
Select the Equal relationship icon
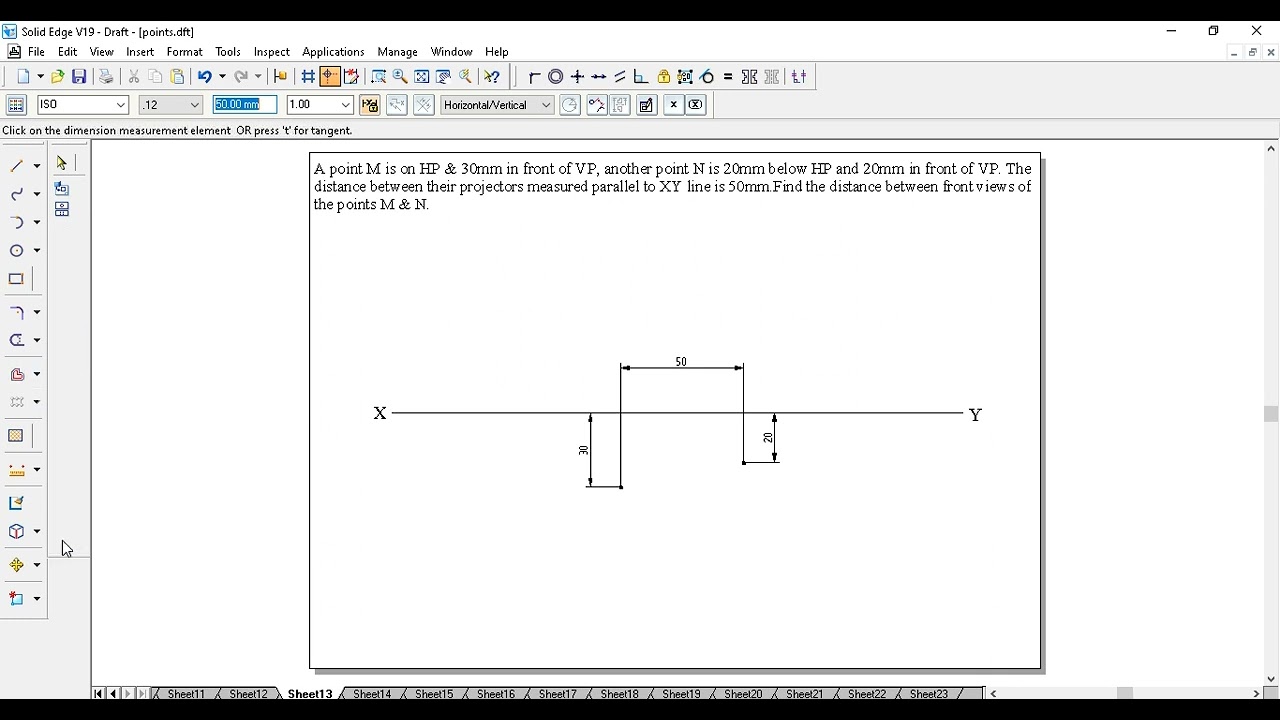pyautogui.click(x=728, y=77)
